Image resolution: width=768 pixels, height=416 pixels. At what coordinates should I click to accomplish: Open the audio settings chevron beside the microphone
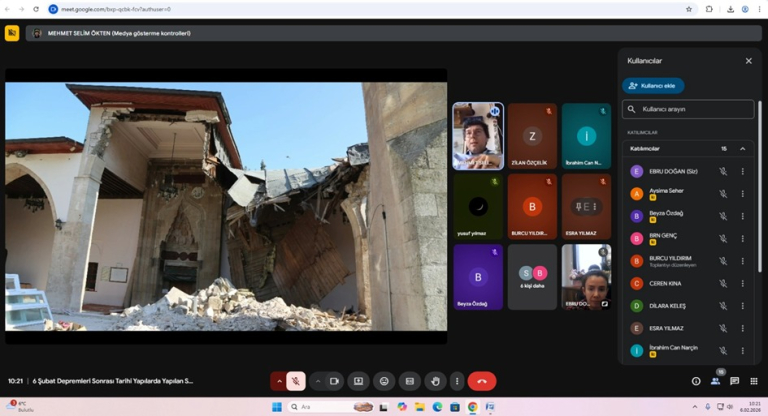click(279, 381)
